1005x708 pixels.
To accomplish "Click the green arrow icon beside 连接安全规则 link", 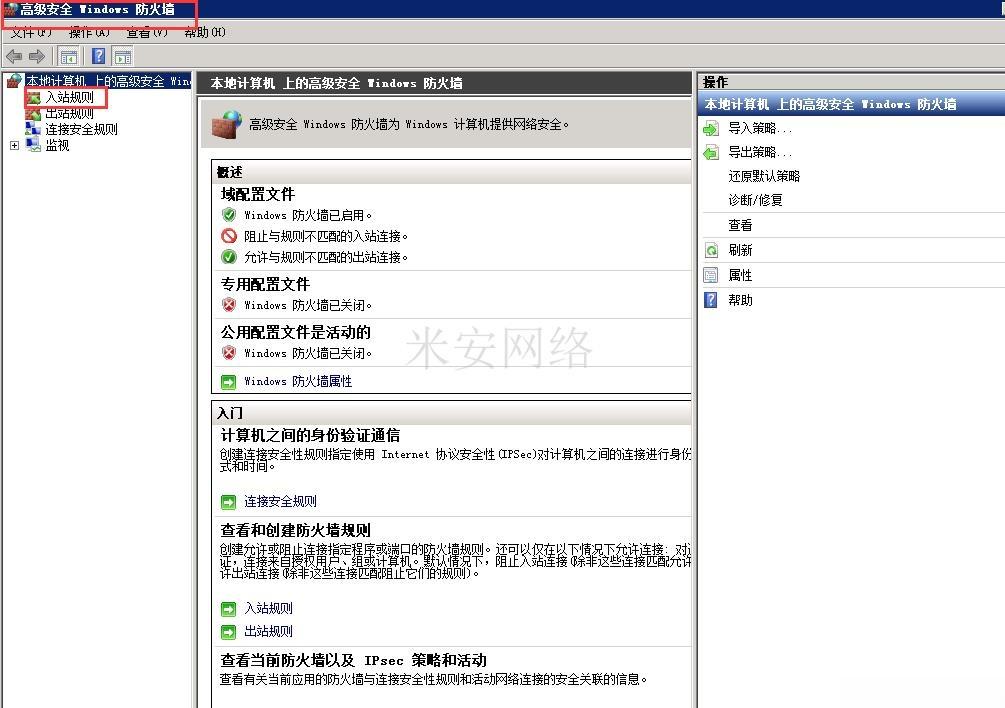I will [228, 502].
